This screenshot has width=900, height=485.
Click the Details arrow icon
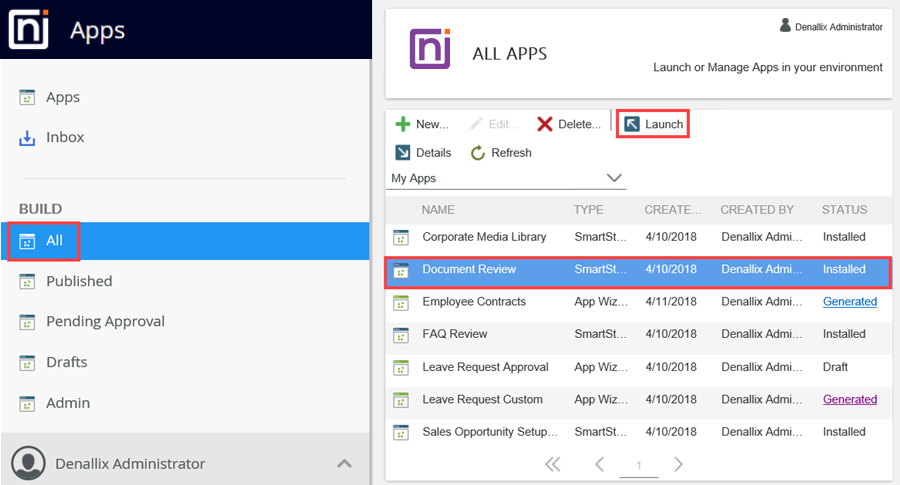pyautogui.click(x=403, y=153)
